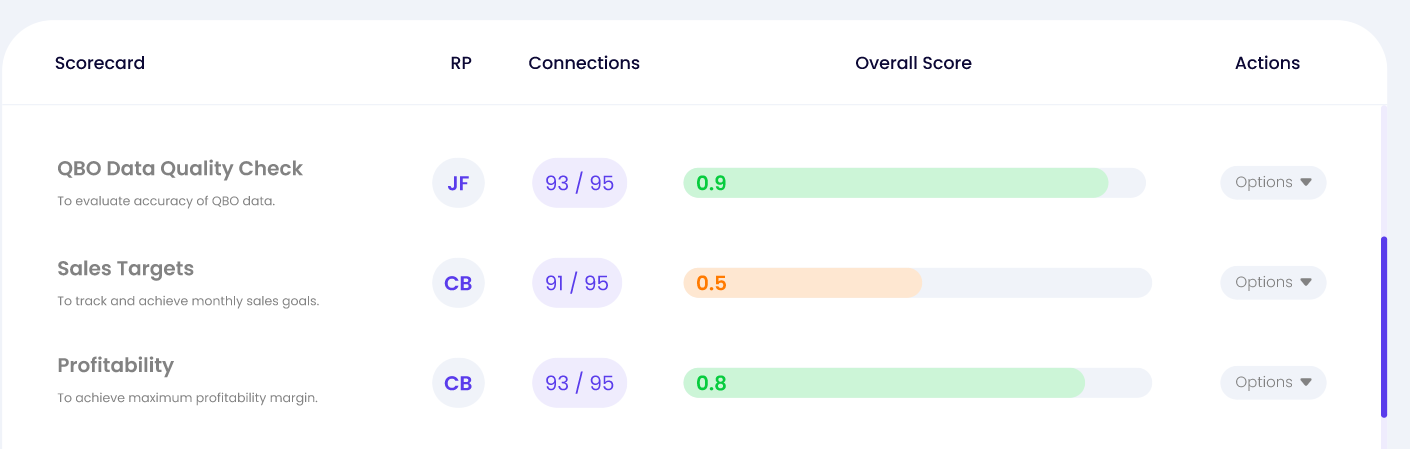Click the purple vertical scrollbar thumb
Image resolution: width=1410 pixels, height=449 pixels.
coord(1384,327)
